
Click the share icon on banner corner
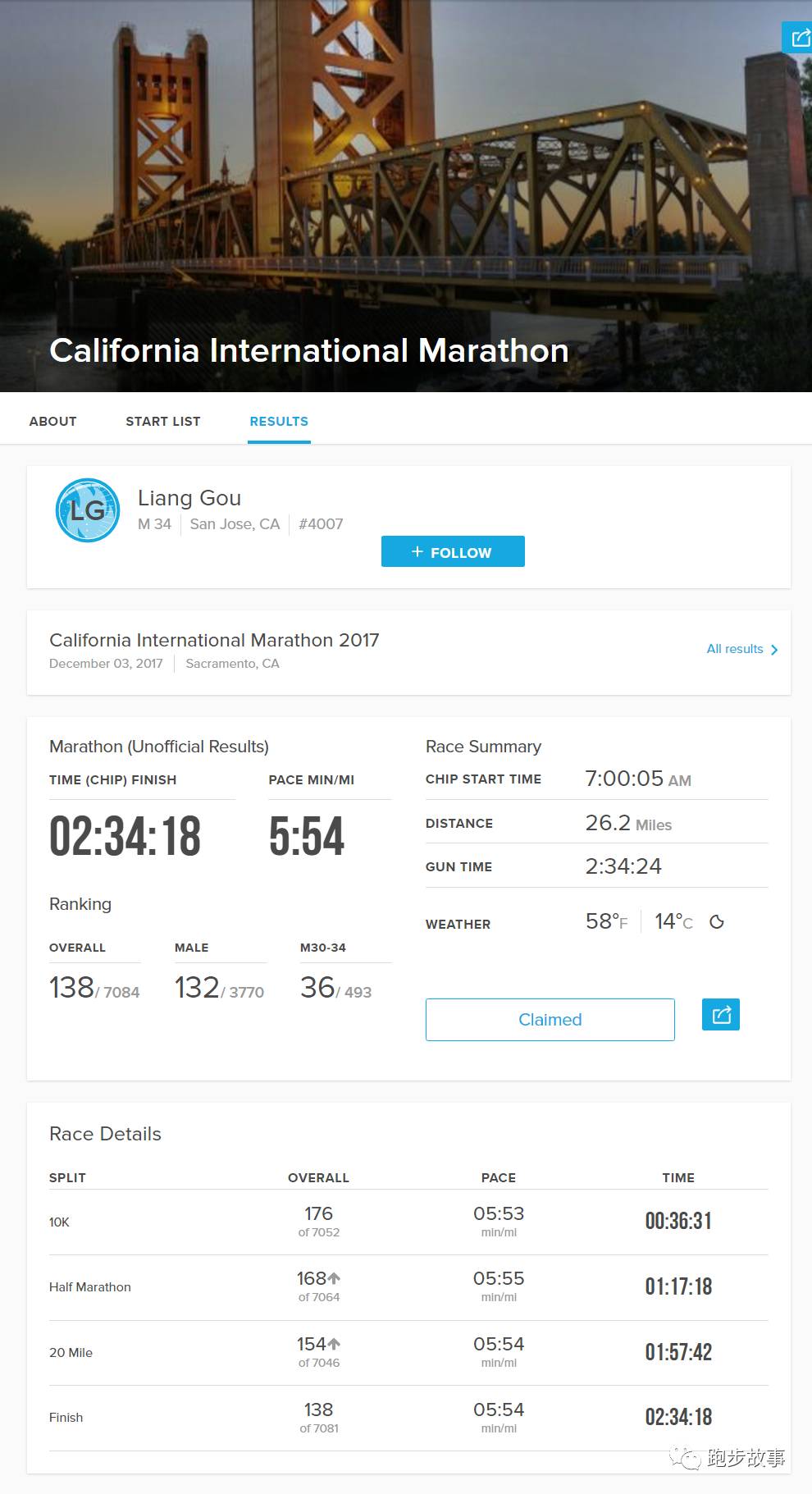point(798,38)
